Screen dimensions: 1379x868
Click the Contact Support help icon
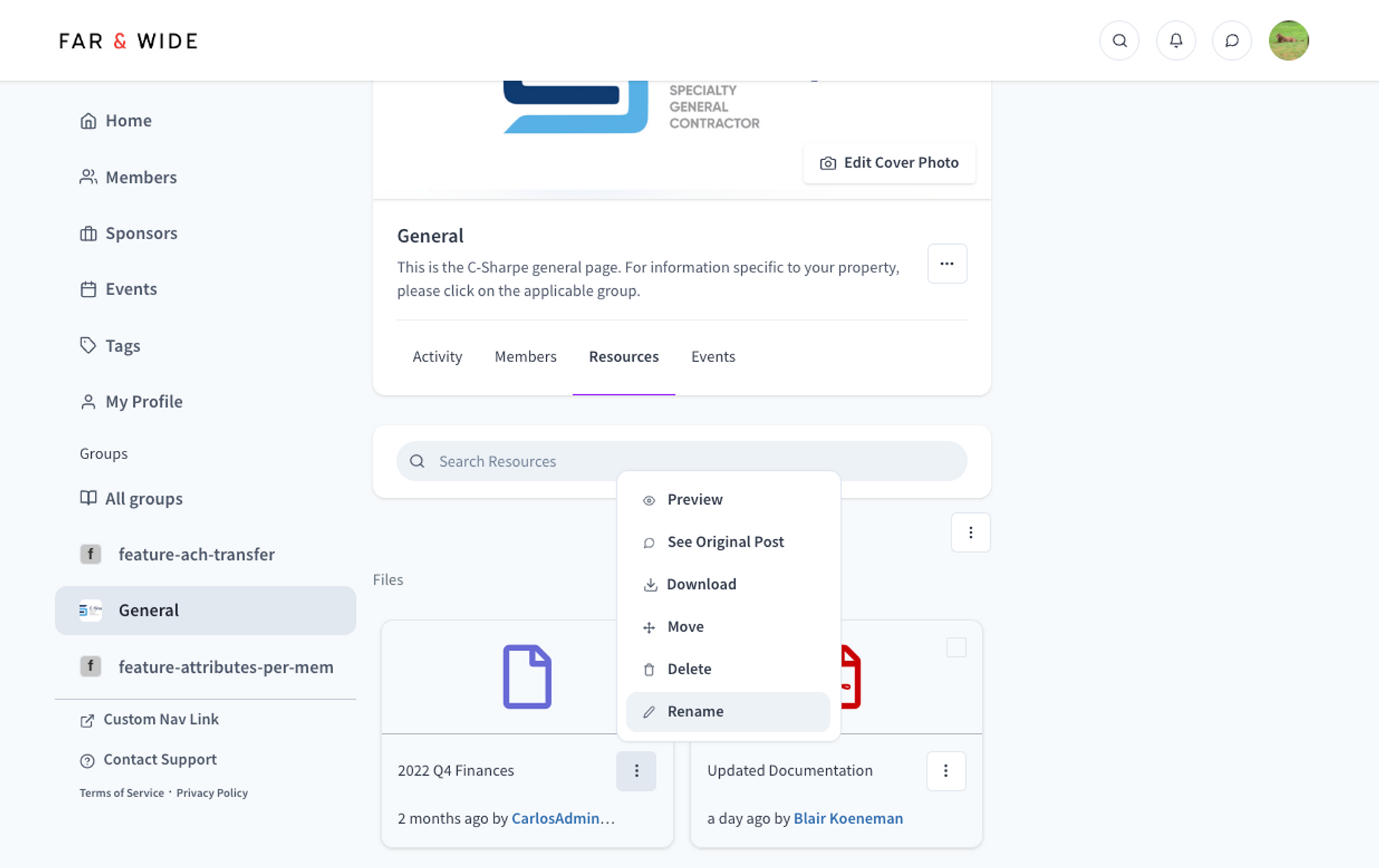87,760
